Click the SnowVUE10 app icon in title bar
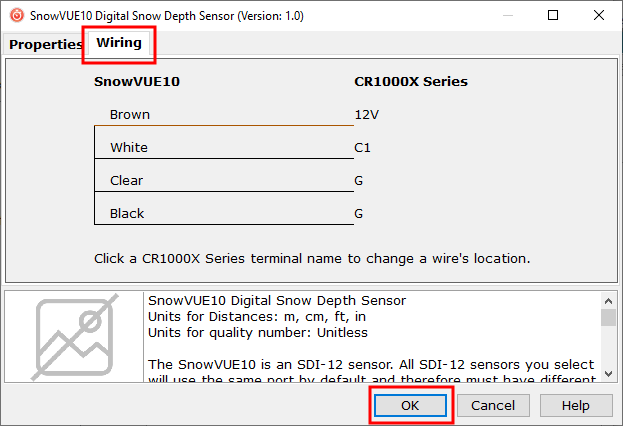The height and width of the screenshot is (426, 623). pyautogui.click(x=15, y=16)
